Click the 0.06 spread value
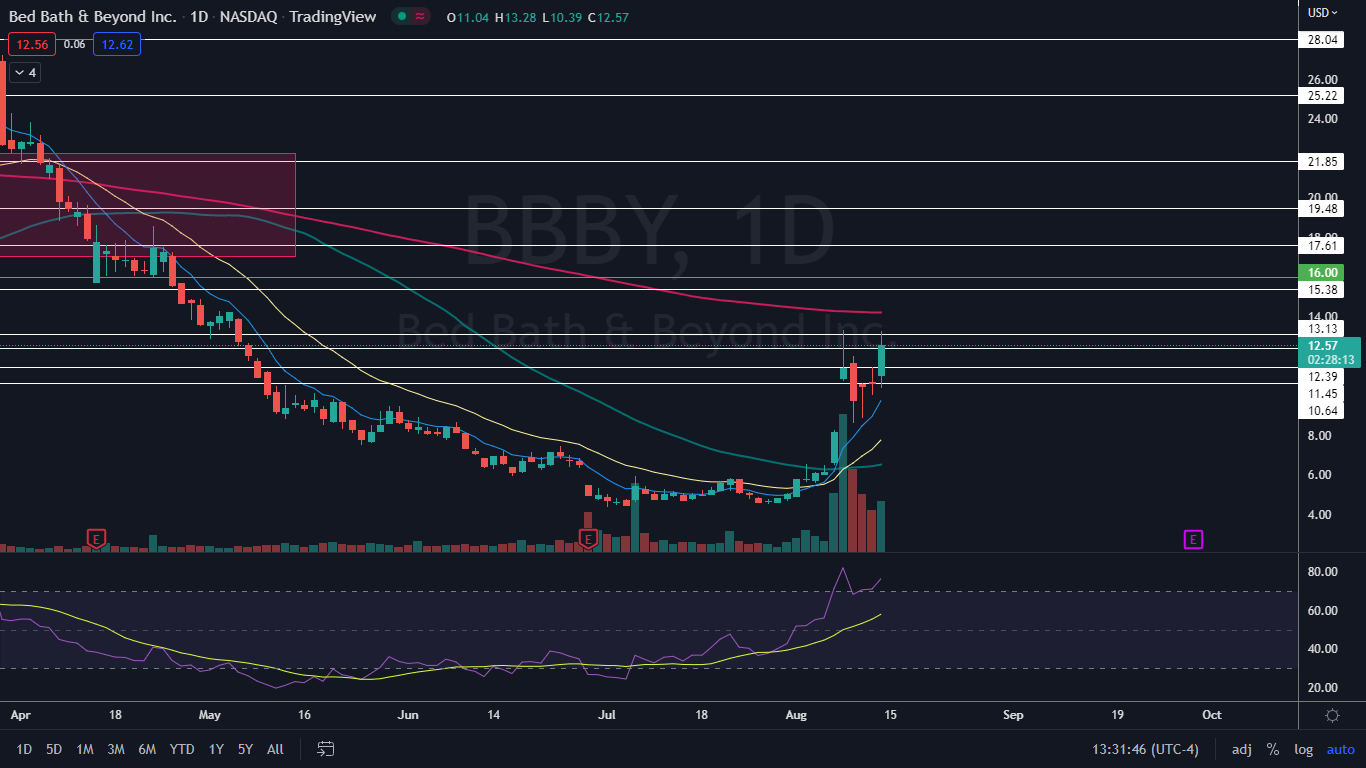Viewport: 1366px width, 768px height. pyautogui.click(x=74, y=44)
